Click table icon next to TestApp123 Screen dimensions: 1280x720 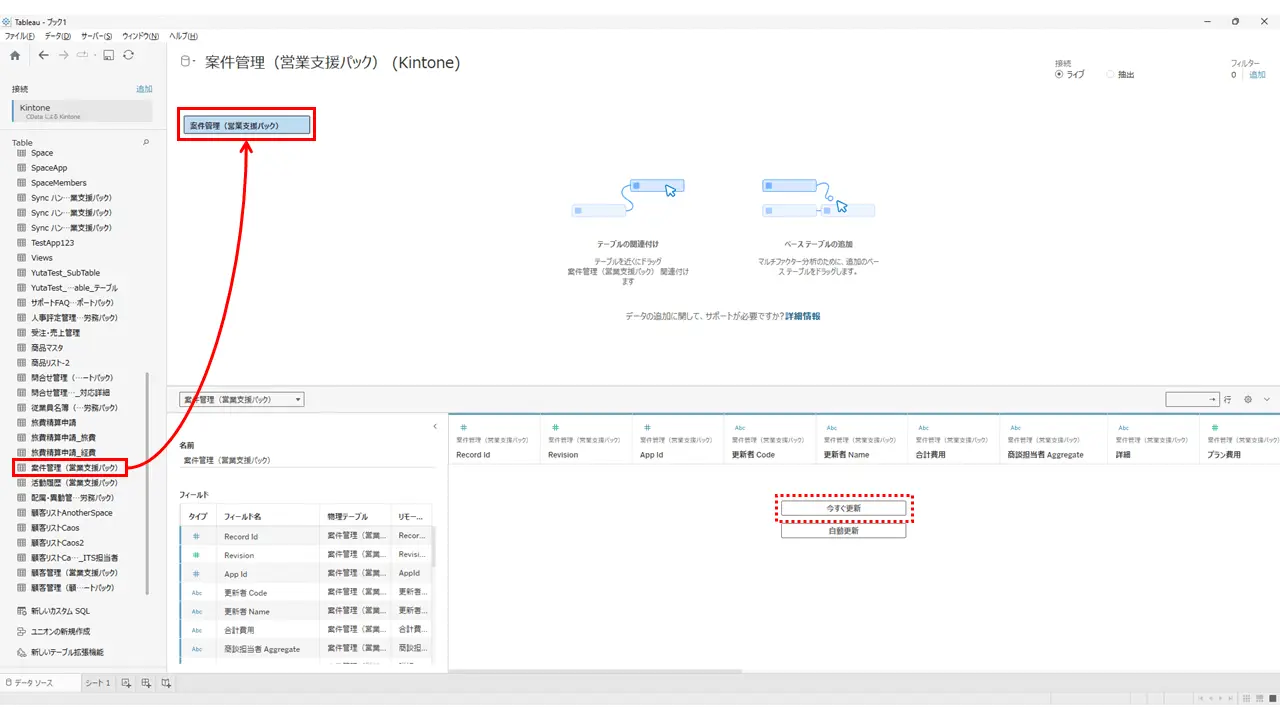(22, 243)
